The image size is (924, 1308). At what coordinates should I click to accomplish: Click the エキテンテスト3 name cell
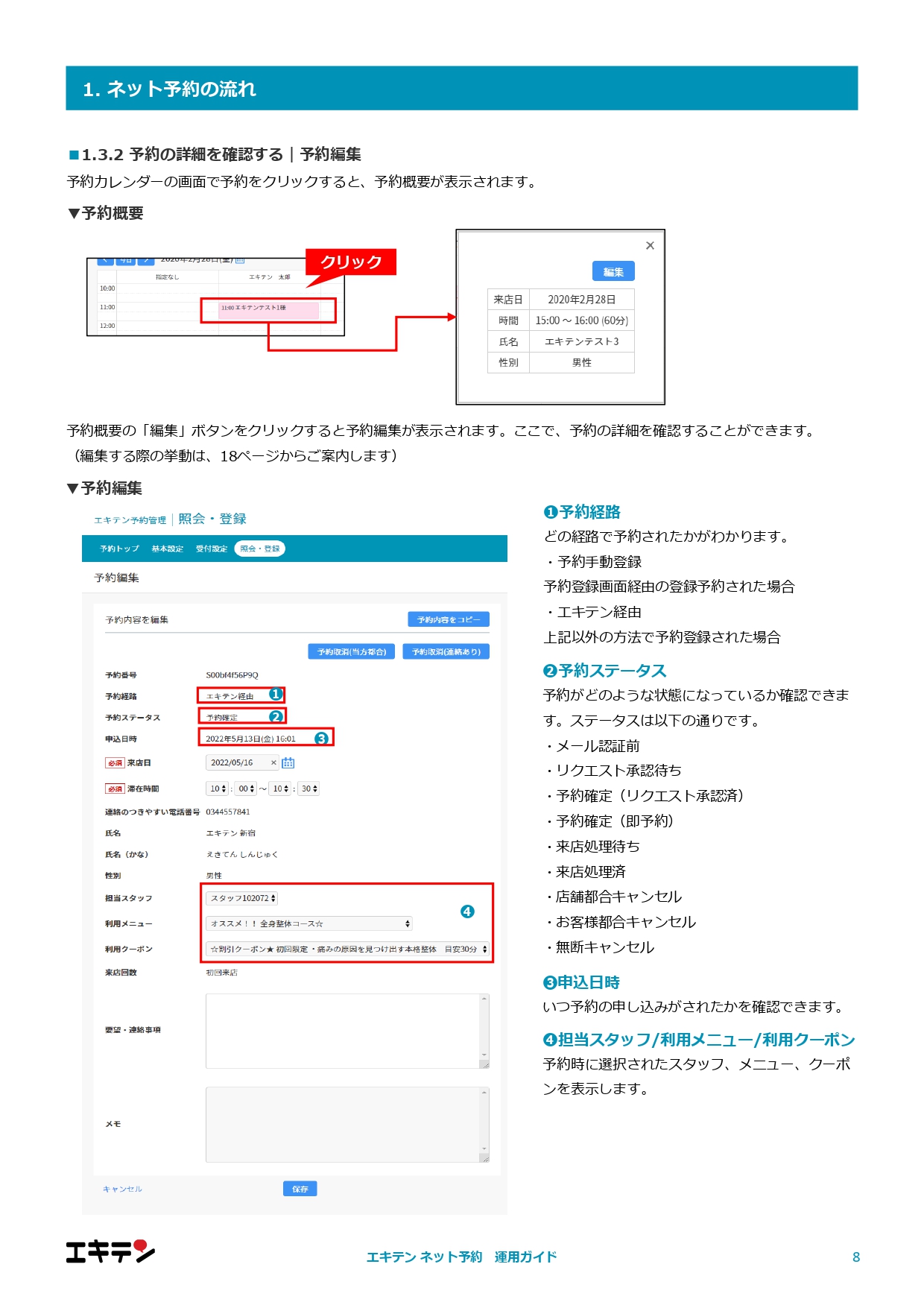pyautogui.click(x=582, y=341)
